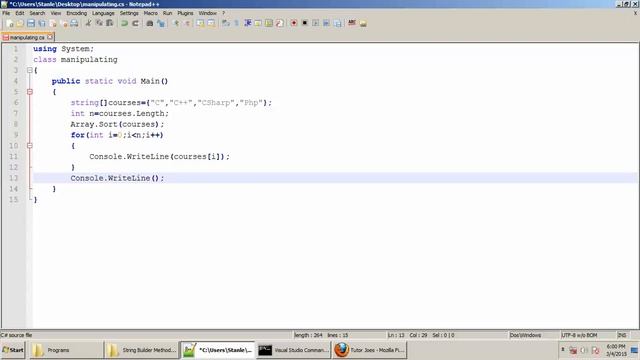Image resolution: width=640 pixels, height=360 pixels.
Task: Click the Save Recorded Macro icon
Action: pos(338,23)
